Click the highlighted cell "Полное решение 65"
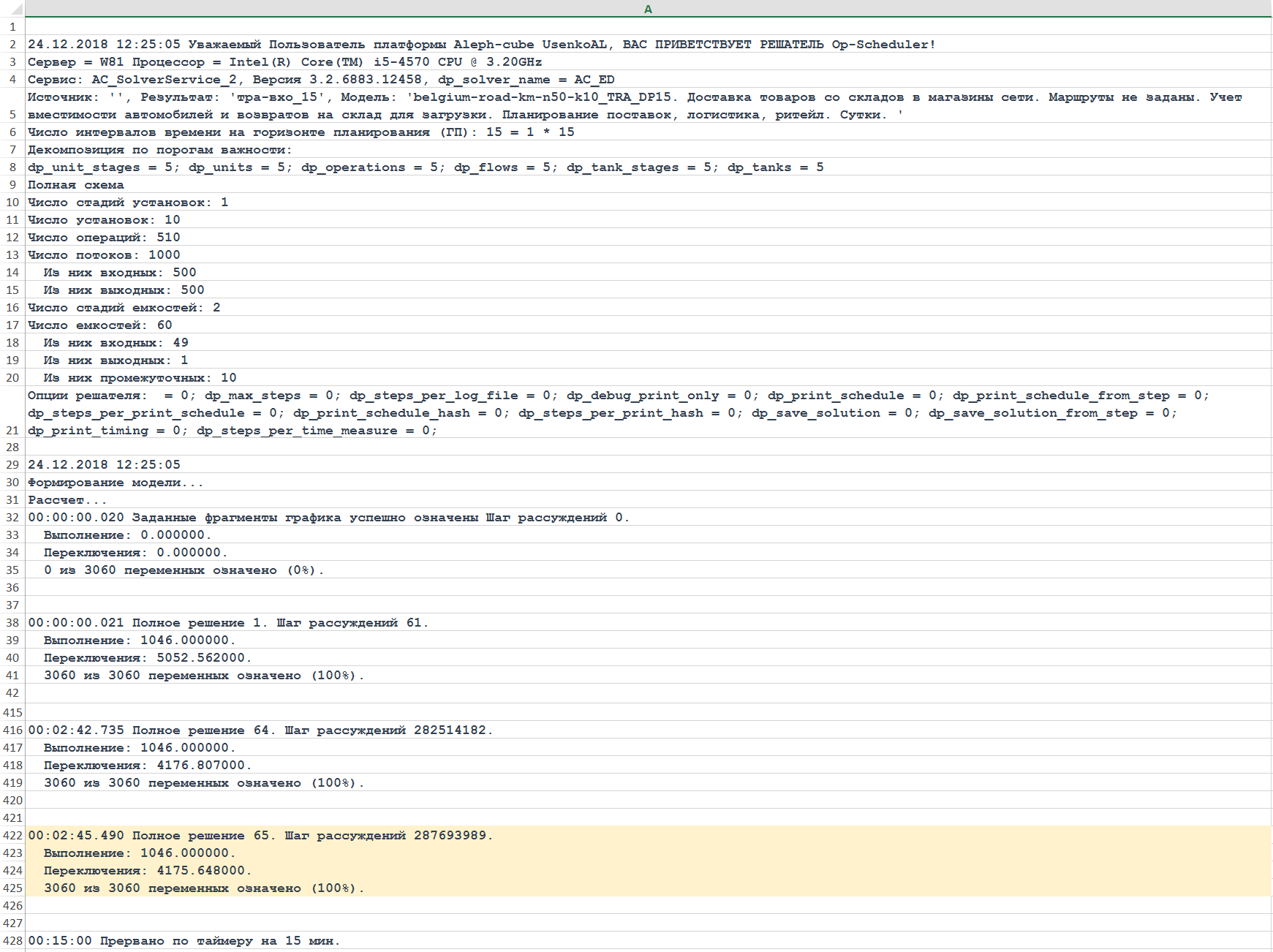The height and width of the screenshot is (952, 1273). tap(260, 836)
